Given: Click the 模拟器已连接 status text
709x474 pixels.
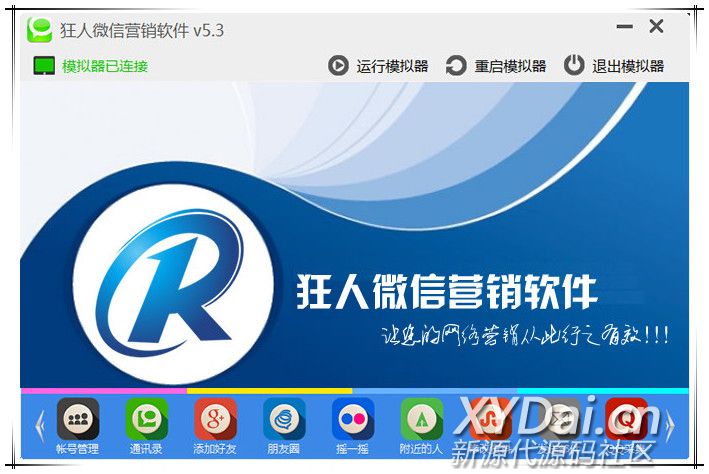Looking at the screenshot, I should tap(105, 66).
